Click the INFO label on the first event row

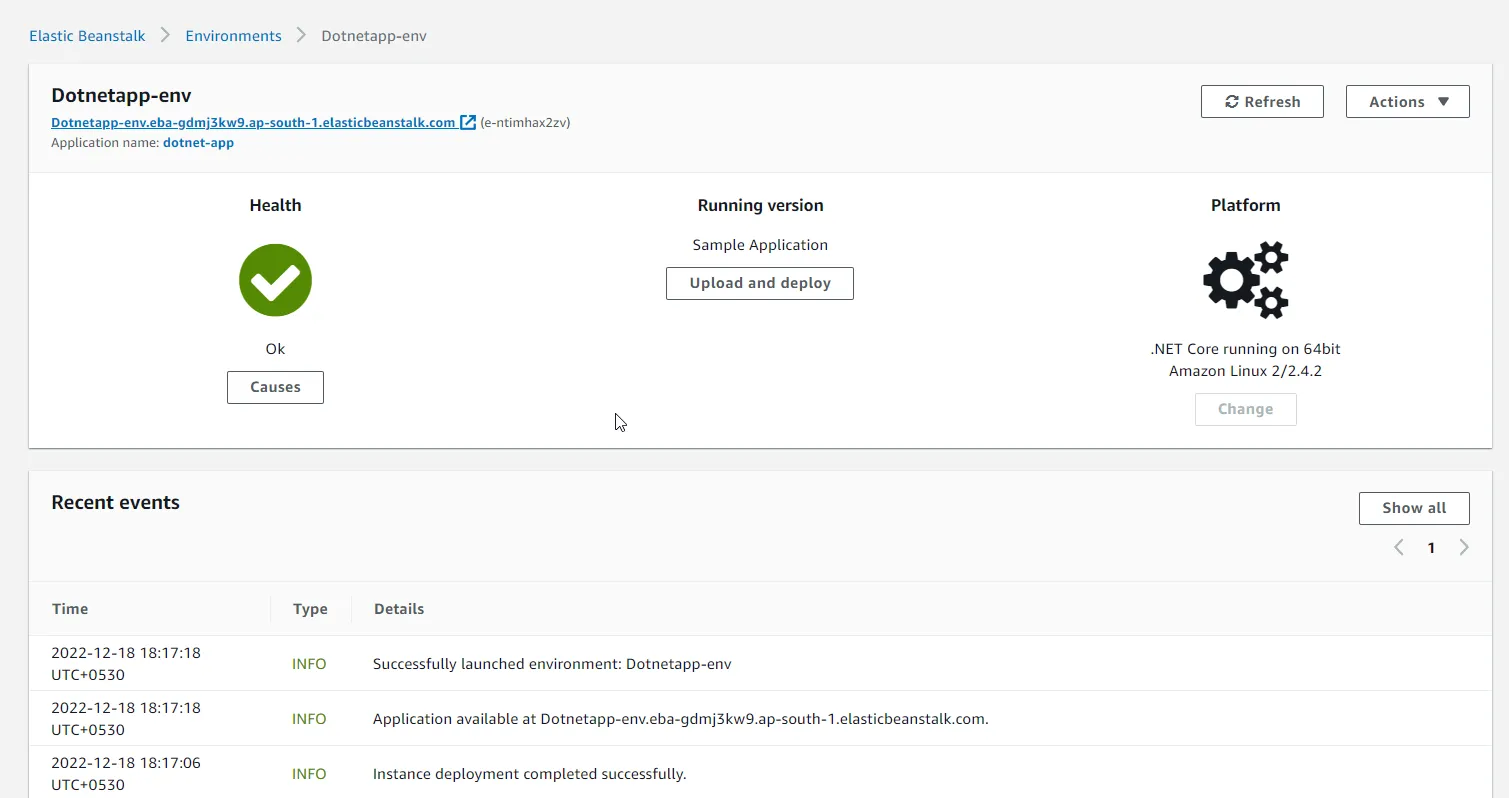(x=309, y=663)
